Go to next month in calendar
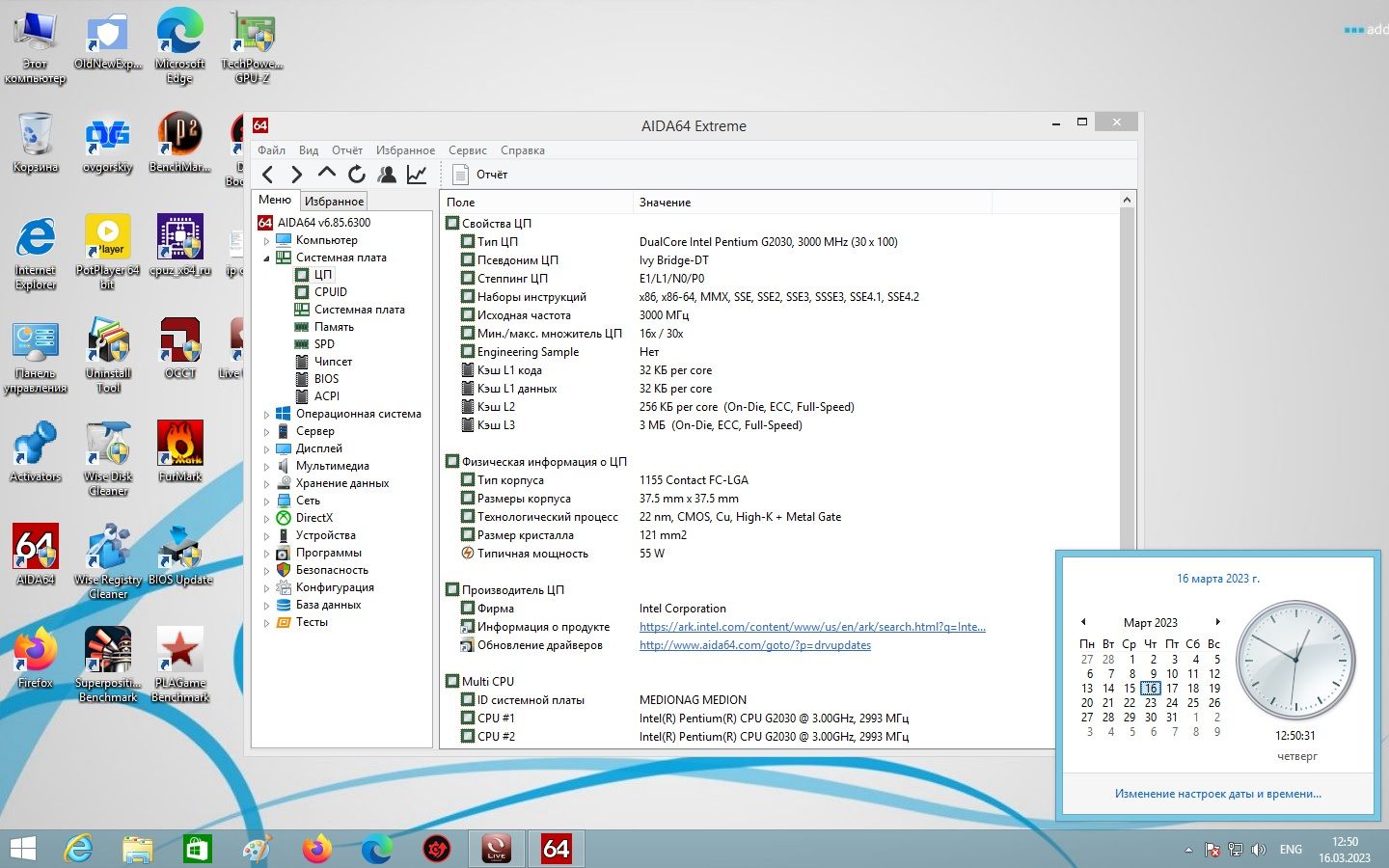This screenshot has height=868, width=1389. click(1218, 622)
